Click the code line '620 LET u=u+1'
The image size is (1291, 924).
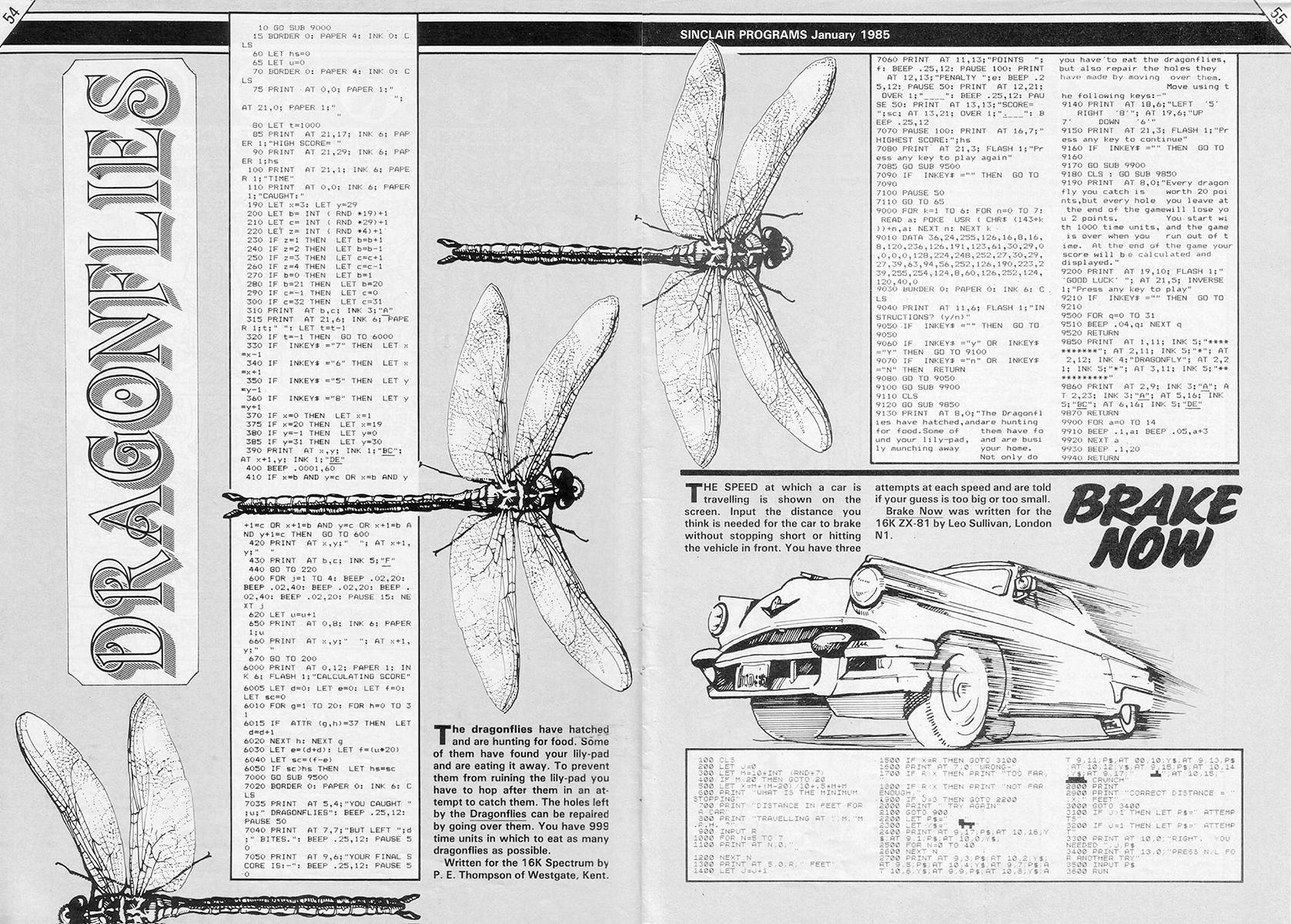(x=281, y=614)
